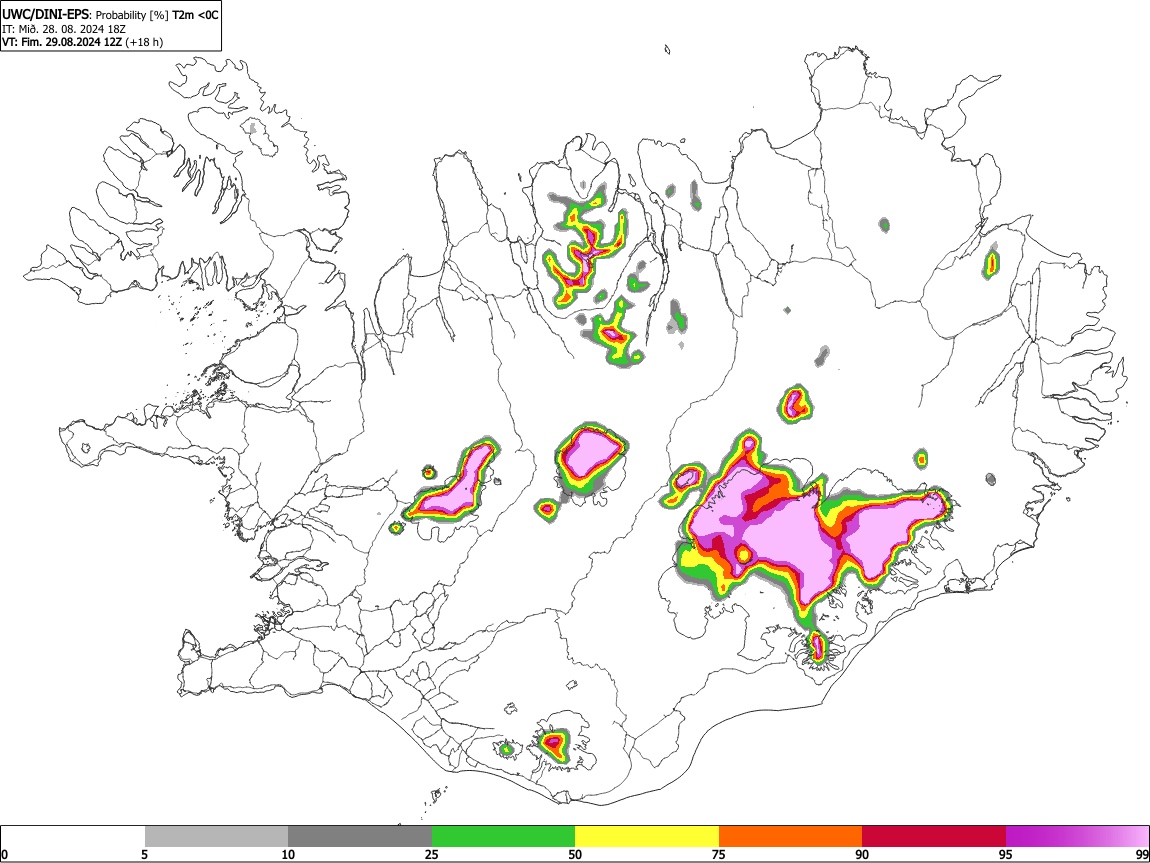Viewport: 1150px width, 863px height.
Task: Click the white 0-5 legend swatch
Action: pyautogui.click(x=73, y=837)
